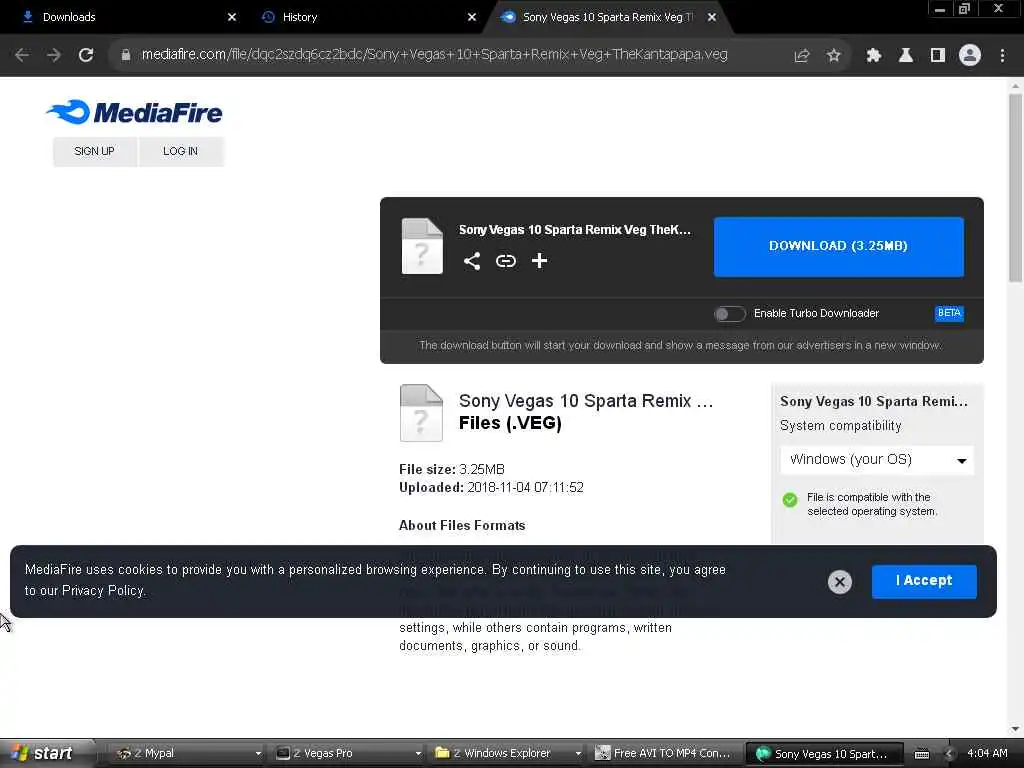Click I Accept on cookie banner
Viewport: 1024px width, 768px height.
click(924, 581)
